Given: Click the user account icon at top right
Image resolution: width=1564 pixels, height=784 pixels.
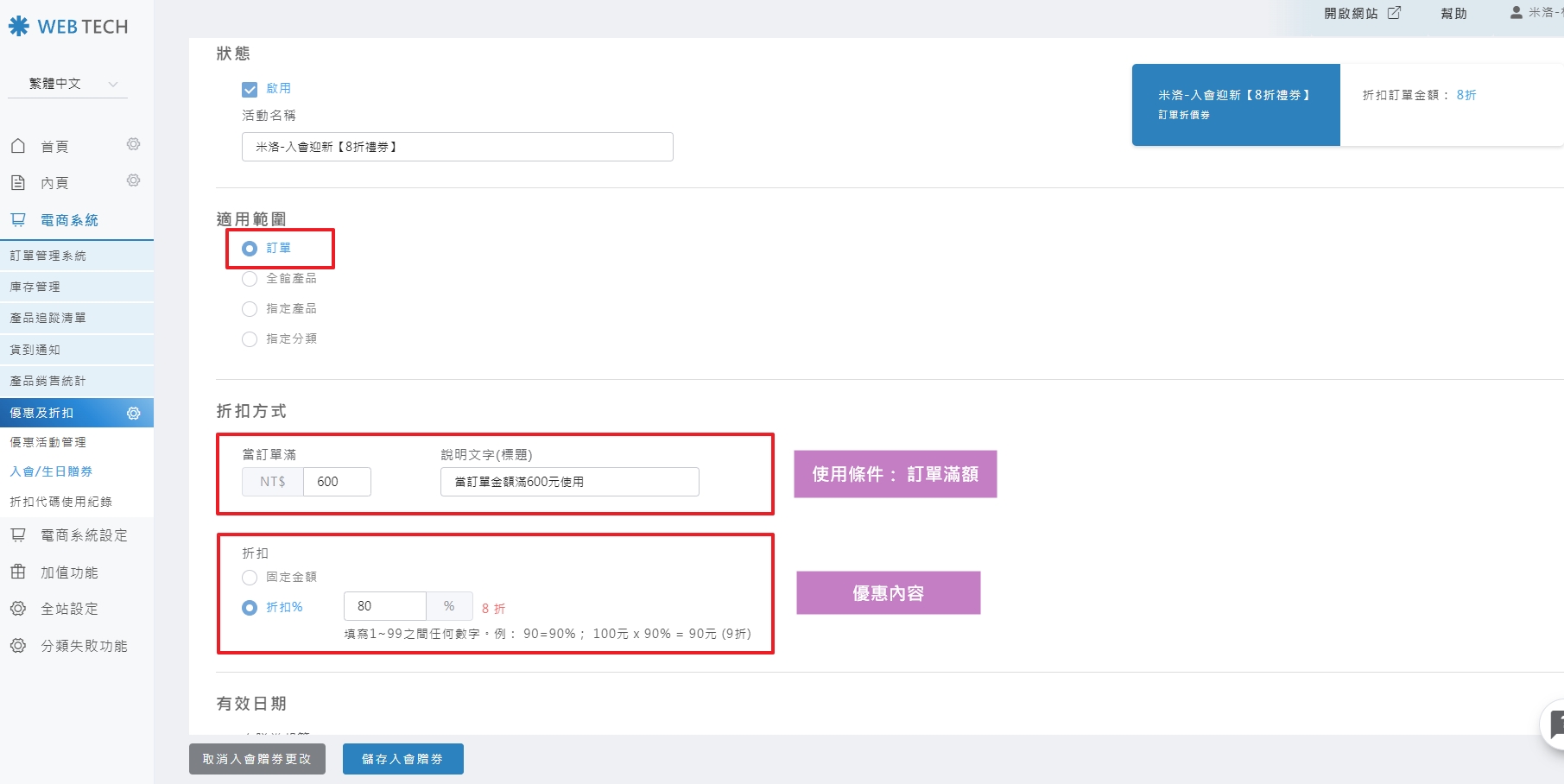Looking at the screenshot, I should pyautogui.click(x=1516, y=13).
